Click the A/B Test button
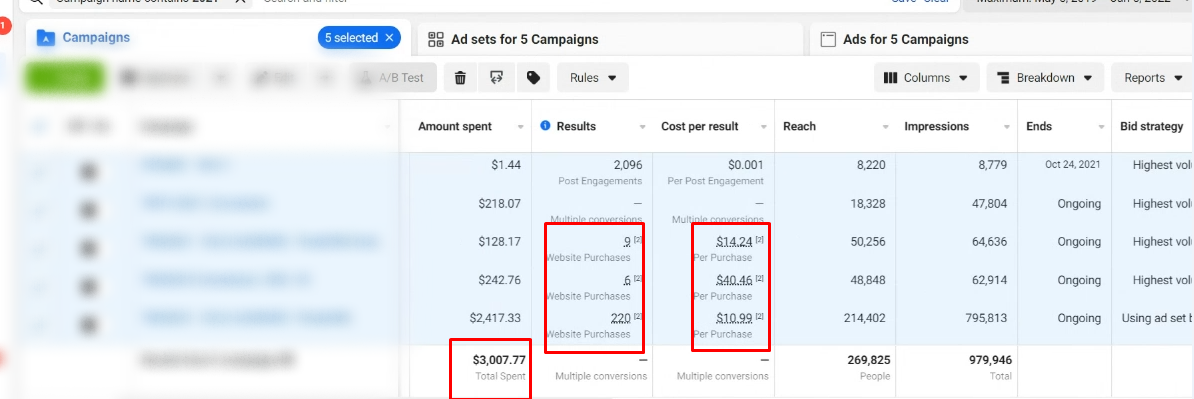The width and height of the screenshot is (1194, 399). (x=394, y=78)
